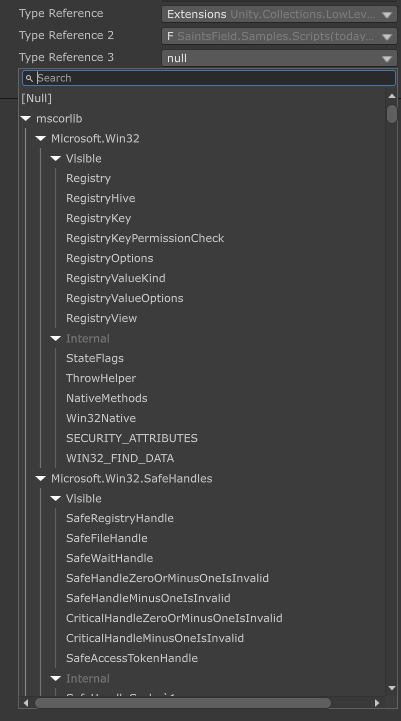401x721 pixels.
Task: Open the Type Reference 2 dropdown
Action: [280, 36]
